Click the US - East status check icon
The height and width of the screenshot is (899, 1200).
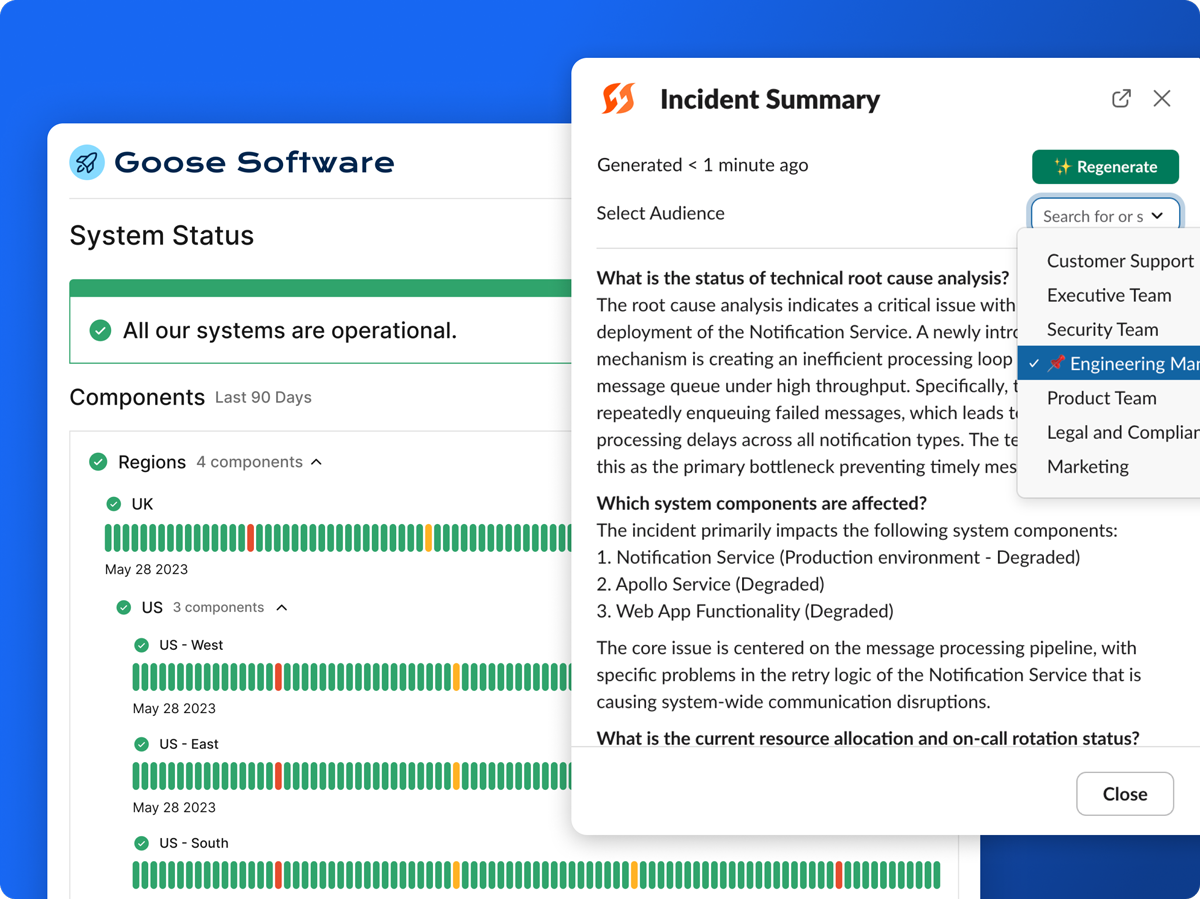[x=141, y=744]
